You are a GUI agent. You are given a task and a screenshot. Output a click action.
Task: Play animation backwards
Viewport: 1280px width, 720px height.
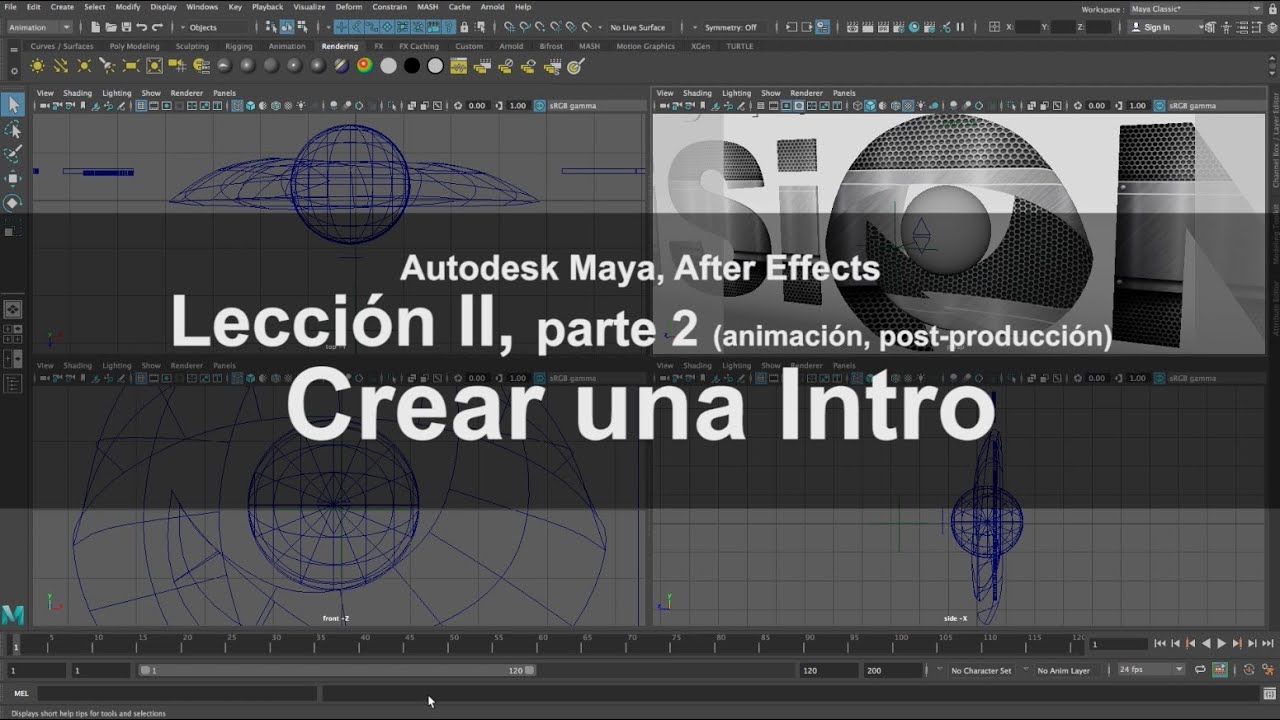coord(1206,644)
